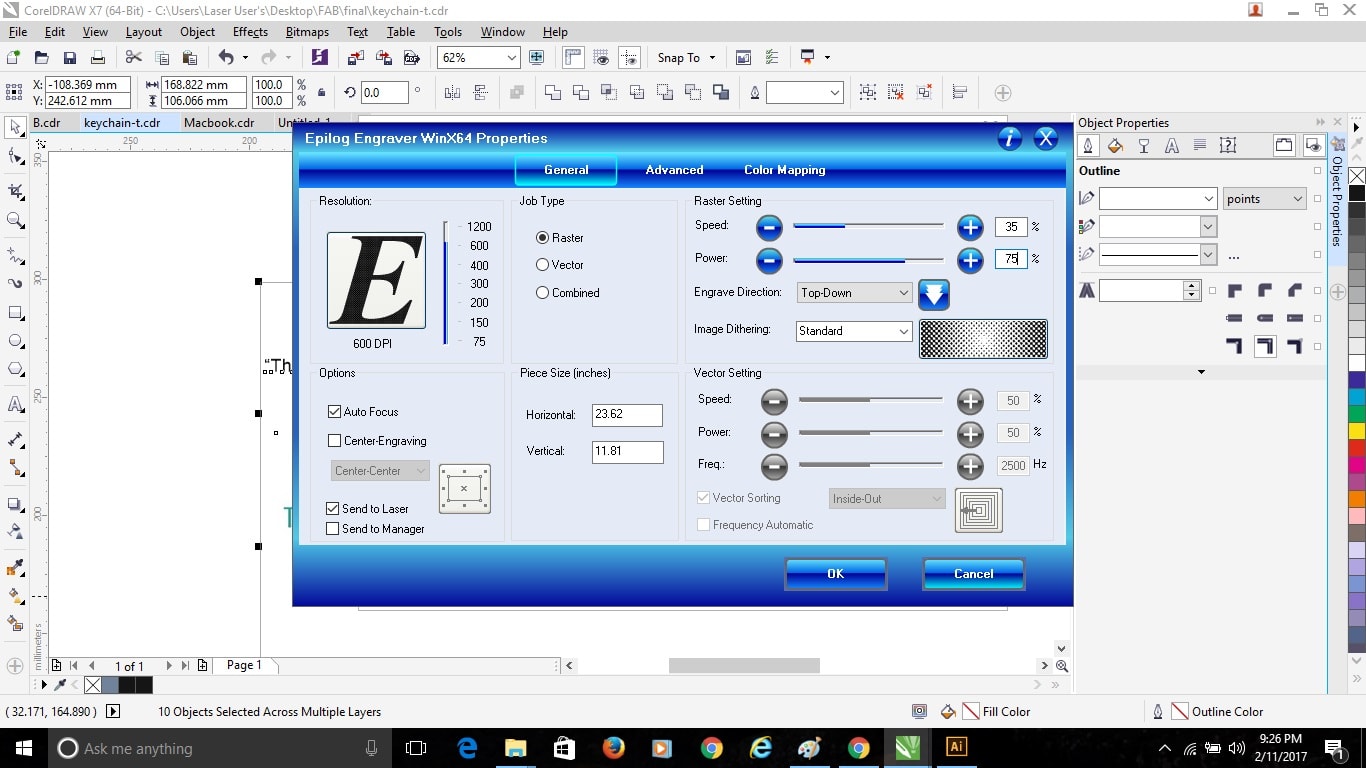Select the Zoom tool in toolbox

(15, 220)
